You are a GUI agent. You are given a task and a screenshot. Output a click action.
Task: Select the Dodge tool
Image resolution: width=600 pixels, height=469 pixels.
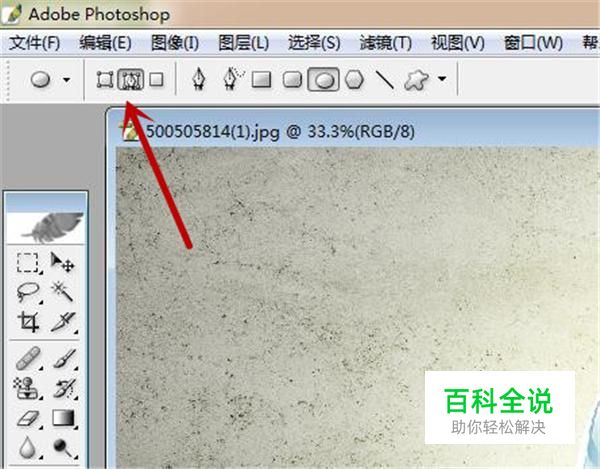click(x=64, y=448)
